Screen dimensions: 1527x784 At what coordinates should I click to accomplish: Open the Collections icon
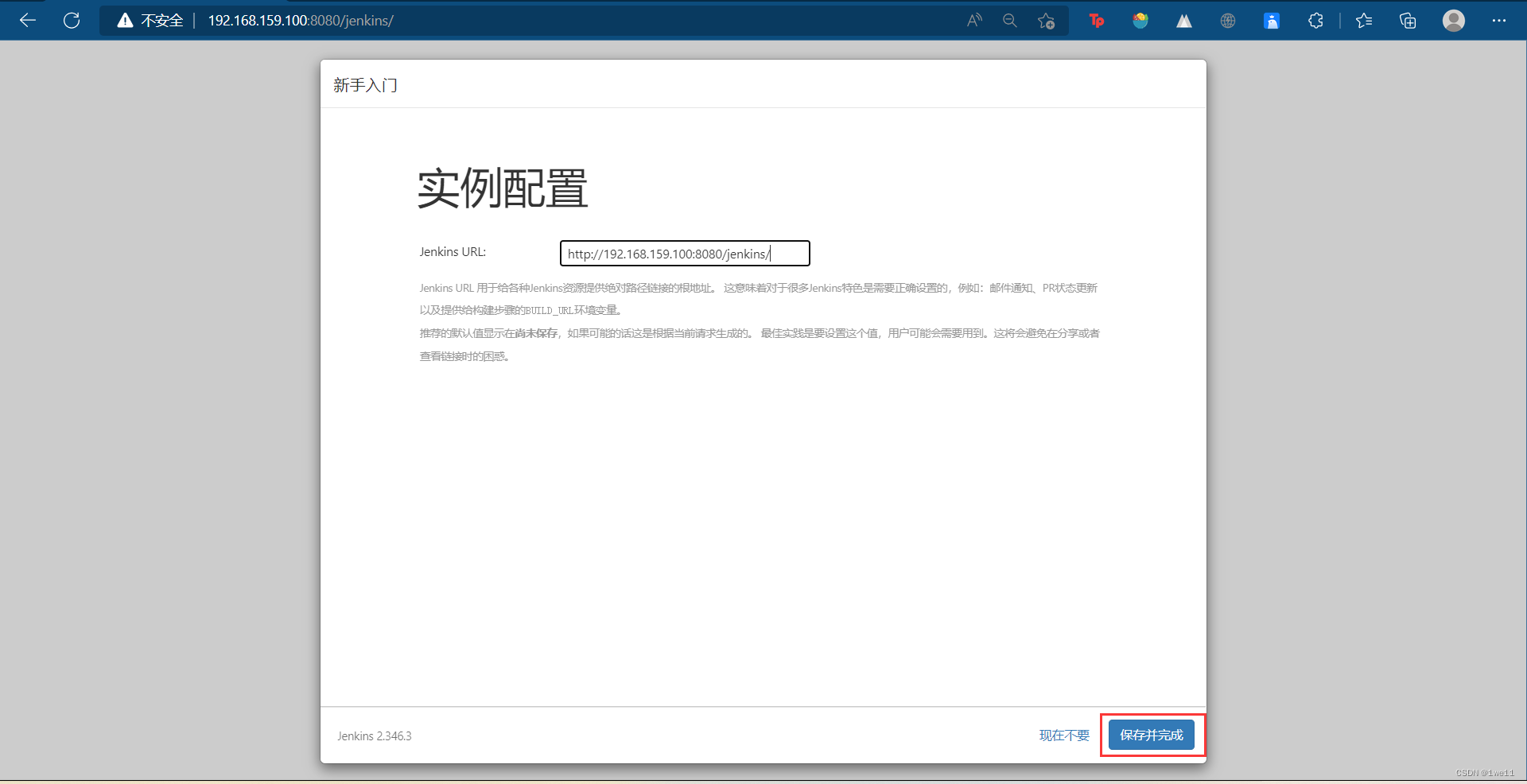pos(1408,21)
